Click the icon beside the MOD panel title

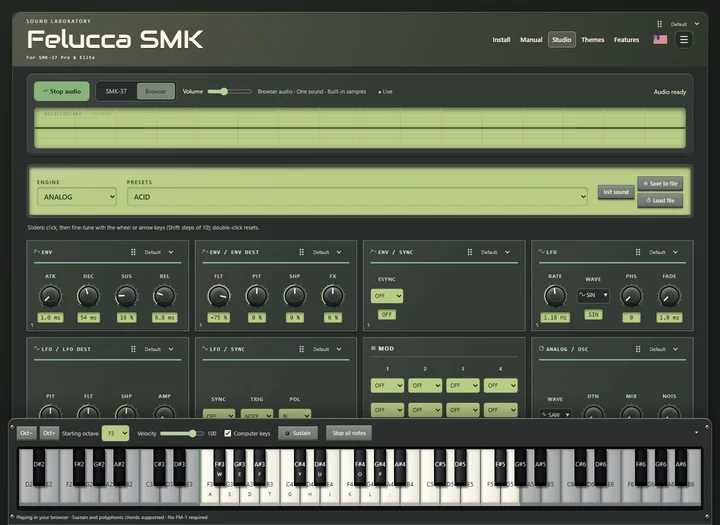click(373, 348)
